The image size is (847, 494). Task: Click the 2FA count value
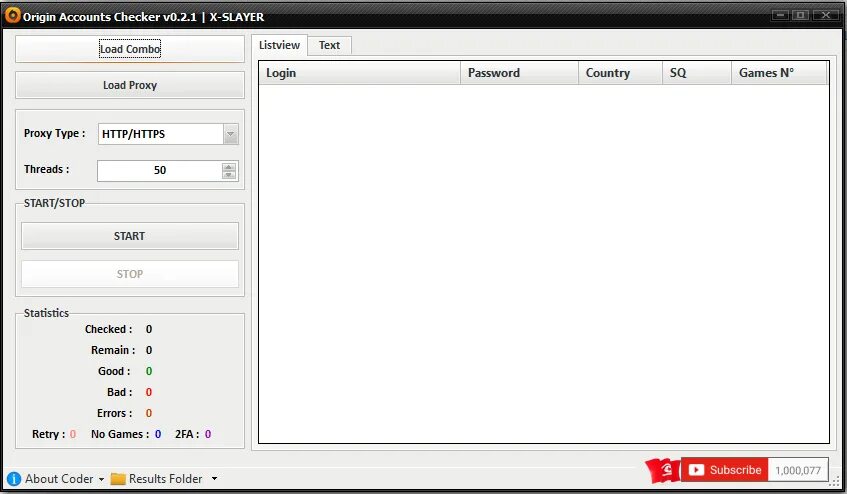coord(208,435)
